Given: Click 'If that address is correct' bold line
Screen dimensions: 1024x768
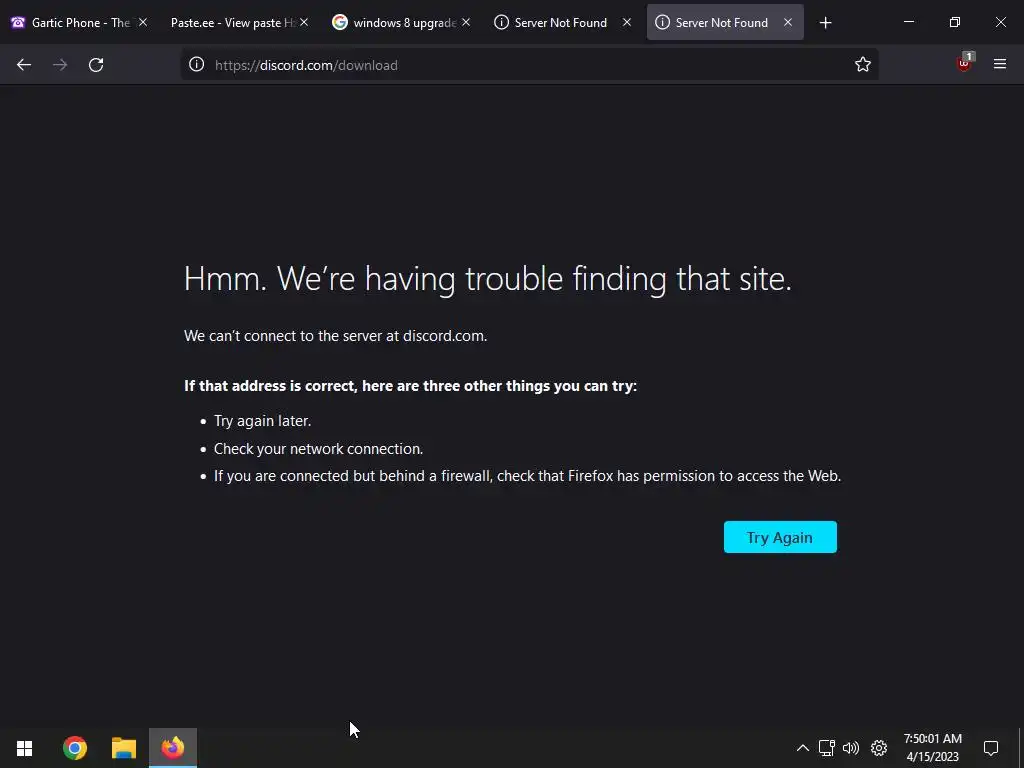Looking at the screenshot, I should coord(410,386).
